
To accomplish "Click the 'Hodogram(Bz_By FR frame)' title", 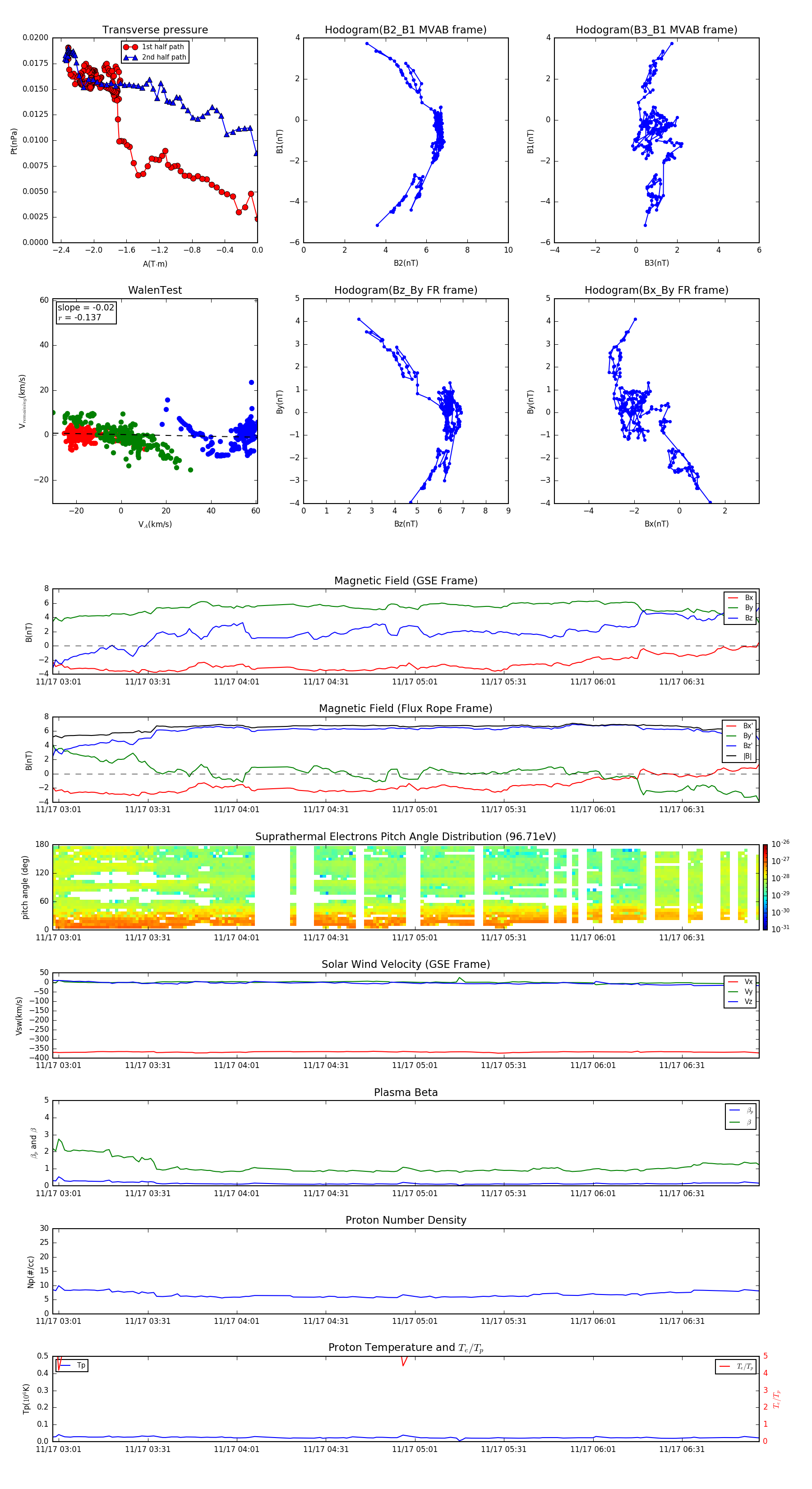I will coord(406,290).
